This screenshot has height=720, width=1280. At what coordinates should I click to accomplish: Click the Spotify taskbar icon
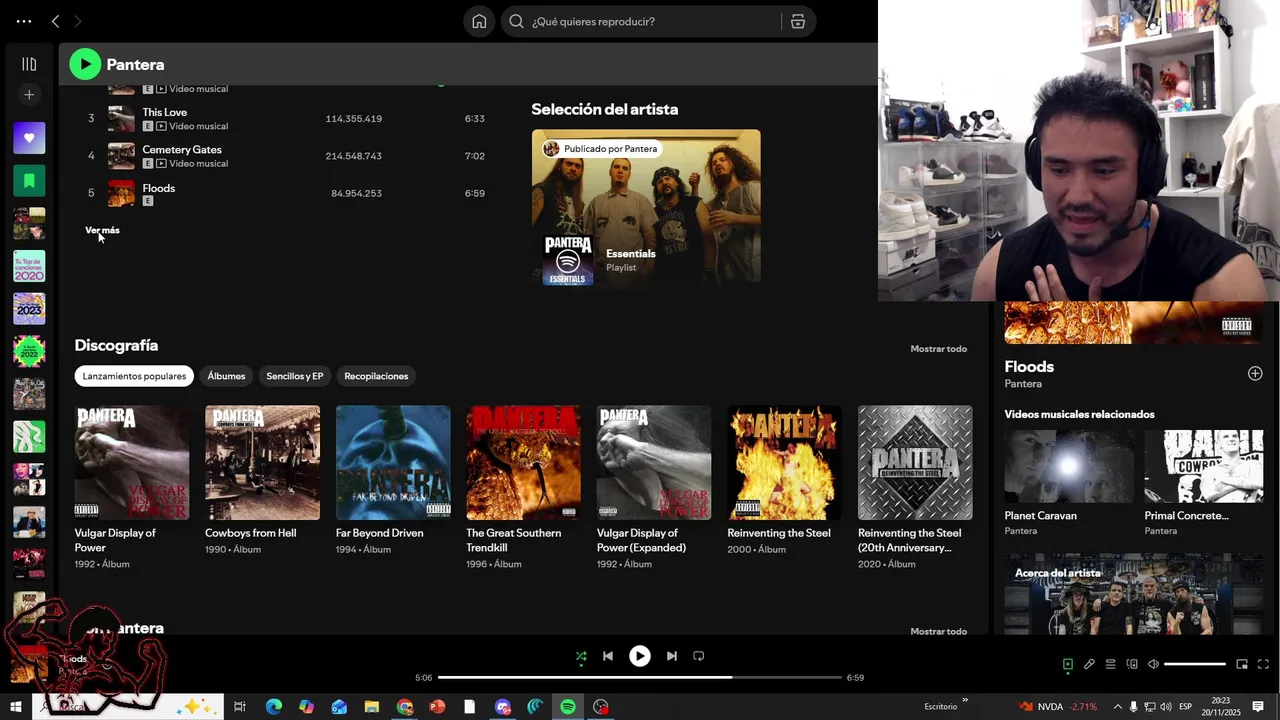click(568, 706)
